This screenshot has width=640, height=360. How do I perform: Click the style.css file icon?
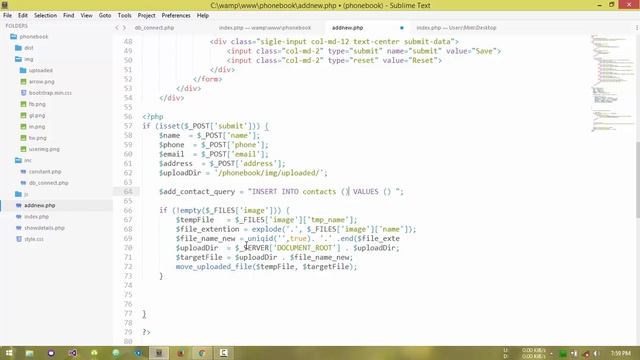pos(19,239)
